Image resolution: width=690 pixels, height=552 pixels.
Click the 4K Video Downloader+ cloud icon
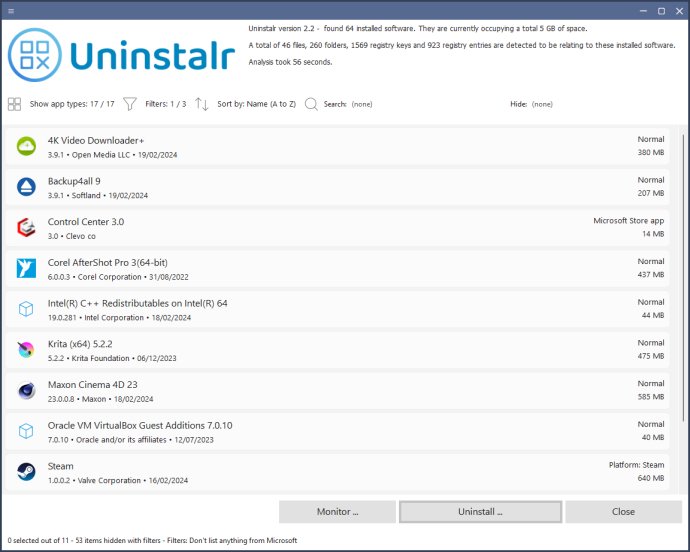(26, 146)
